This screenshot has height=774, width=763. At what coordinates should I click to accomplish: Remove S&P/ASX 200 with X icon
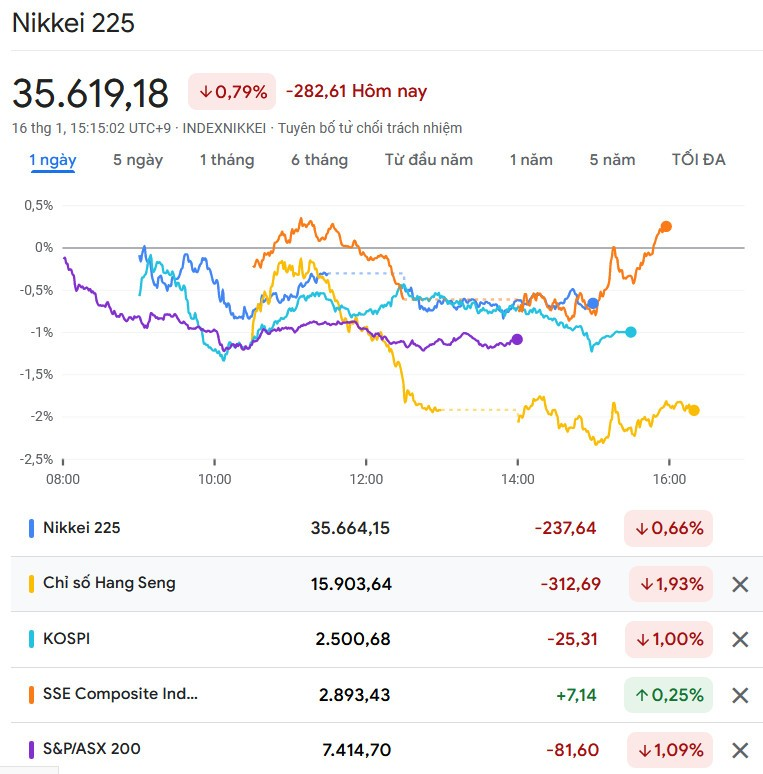(740, 750)
